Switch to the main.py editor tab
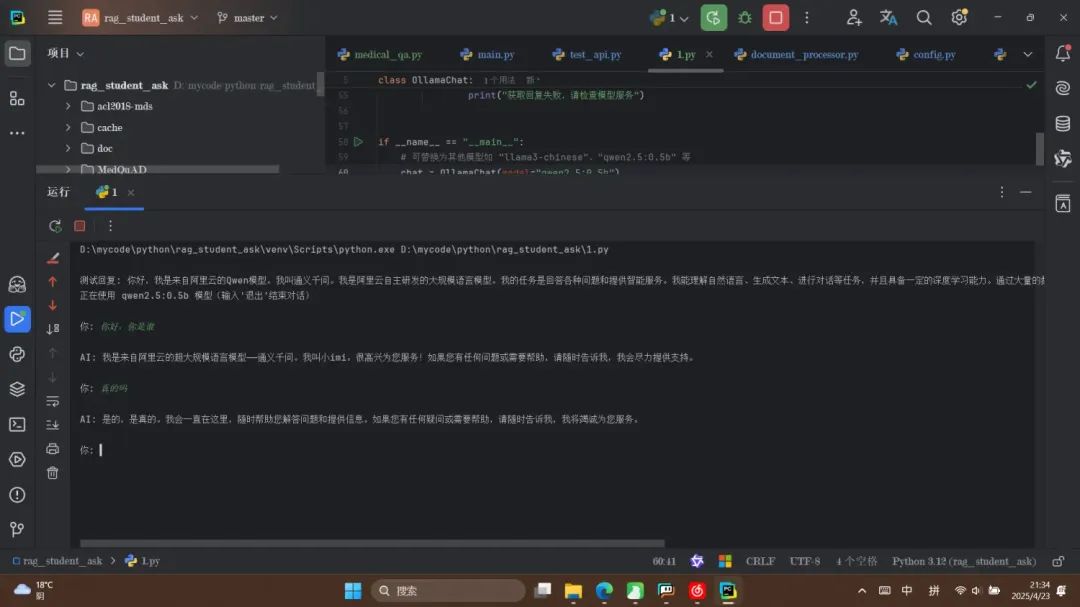Screen dimensions: 1080x607 tap(488, 55)
